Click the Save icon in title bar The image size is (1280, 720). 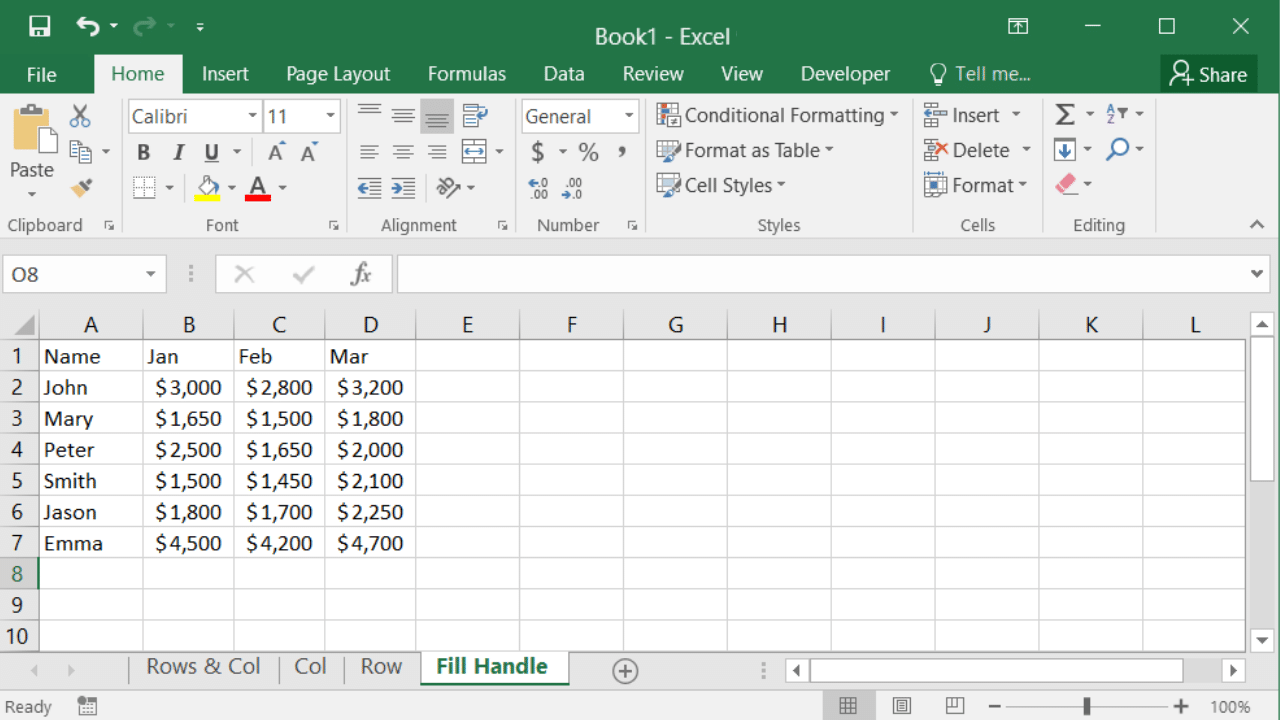(39, 26)
